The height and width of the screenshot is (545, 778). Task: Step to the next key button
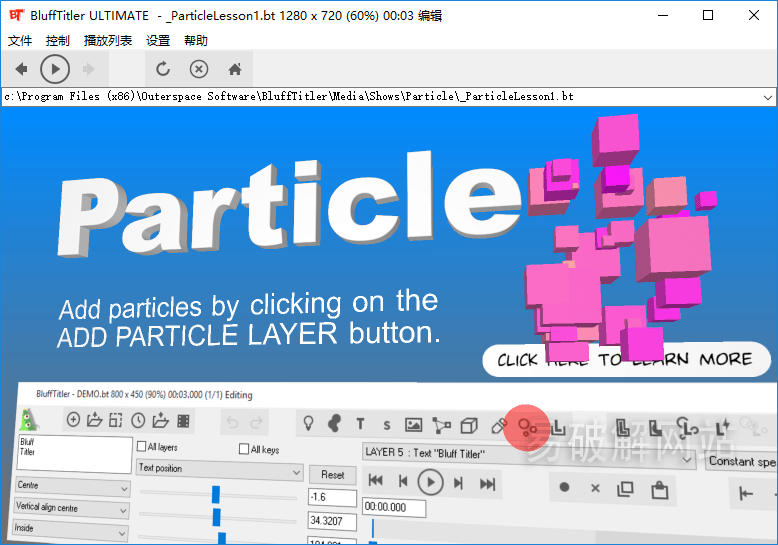[458, 483]
